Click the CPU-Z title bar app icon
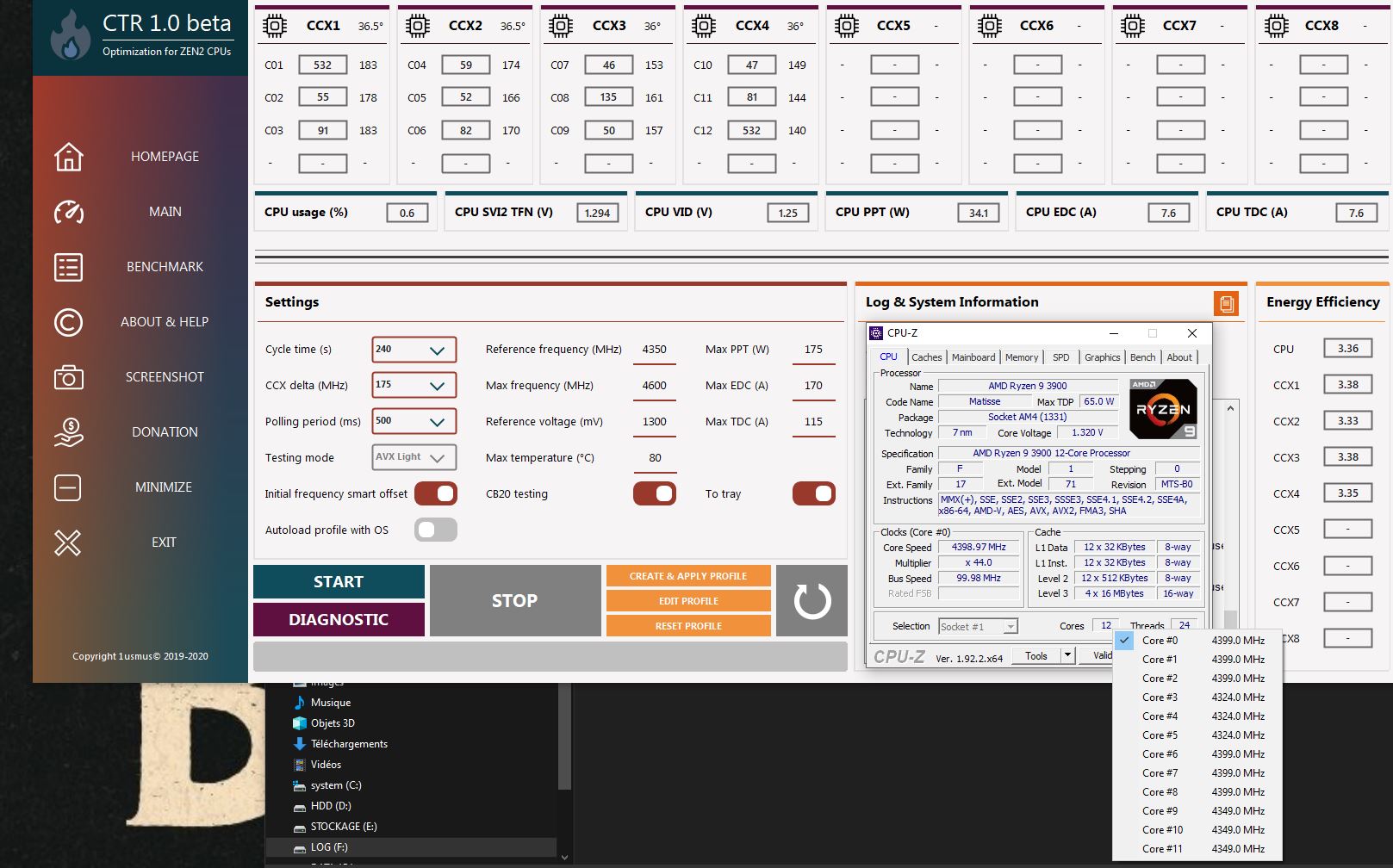This screenshot has width=1393, height=868. pyautogui.click(x=876, y=333)
